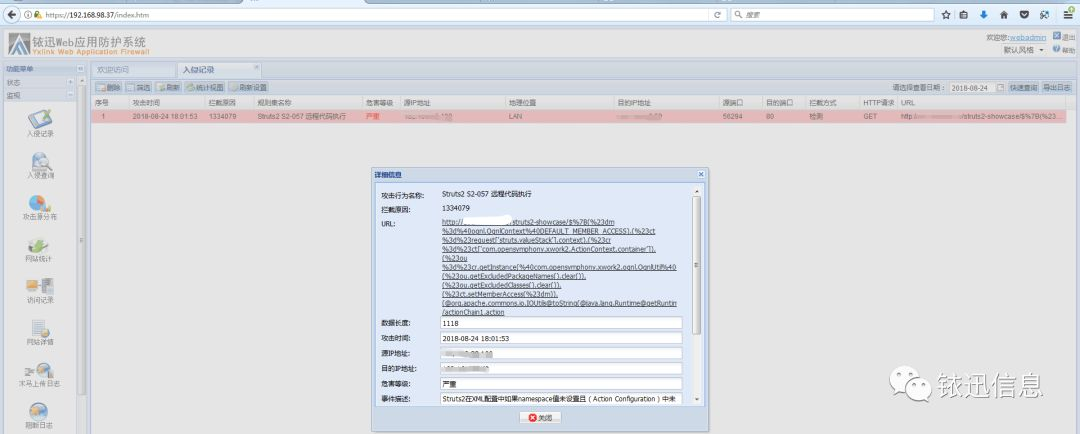1080x434 pixels.
Task: Reload the page with the refresh icon
Action: 717,14
